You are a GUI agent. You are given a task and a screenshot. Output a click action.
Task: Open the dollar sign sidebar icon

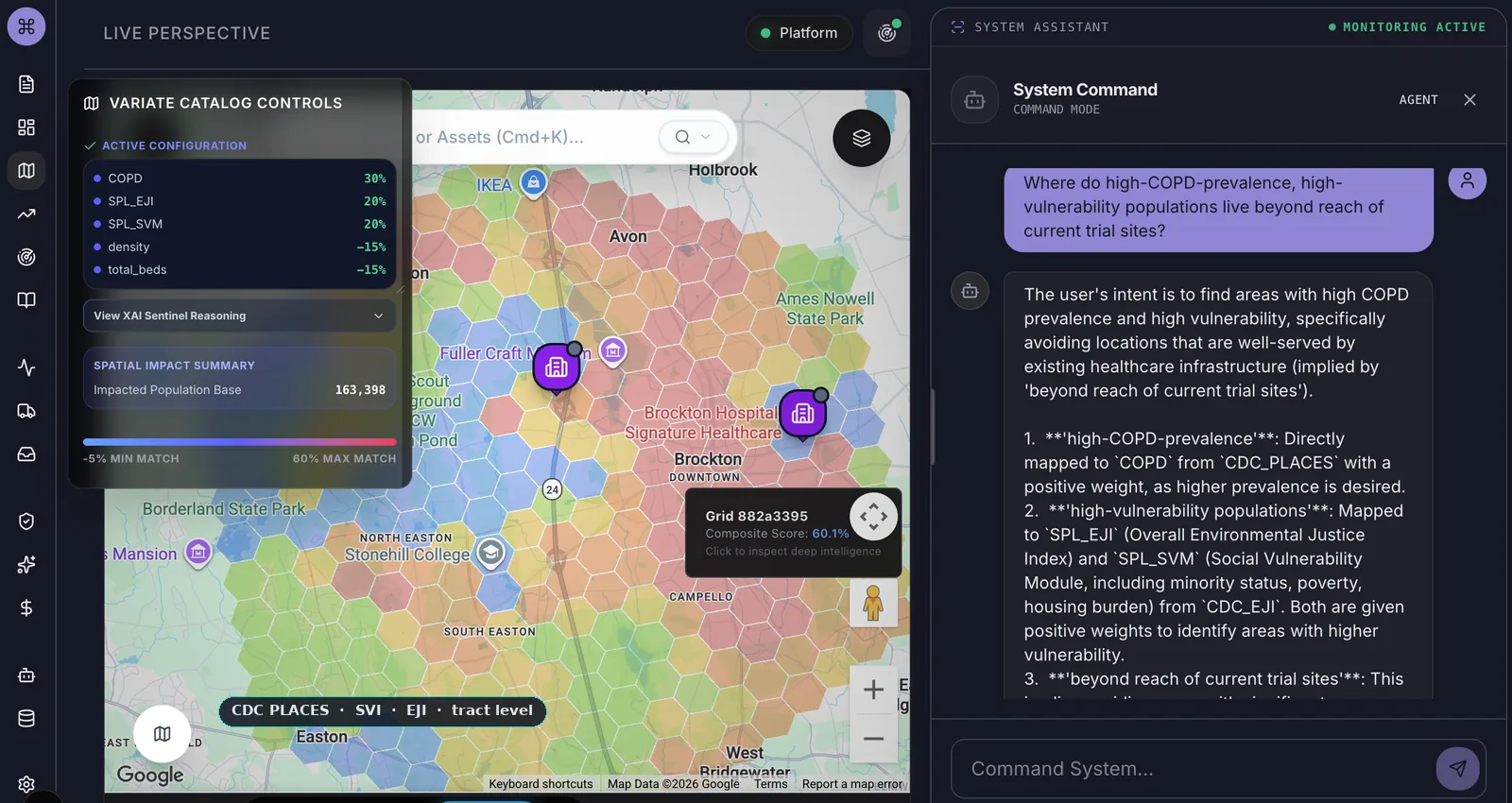tap(26, 607)
